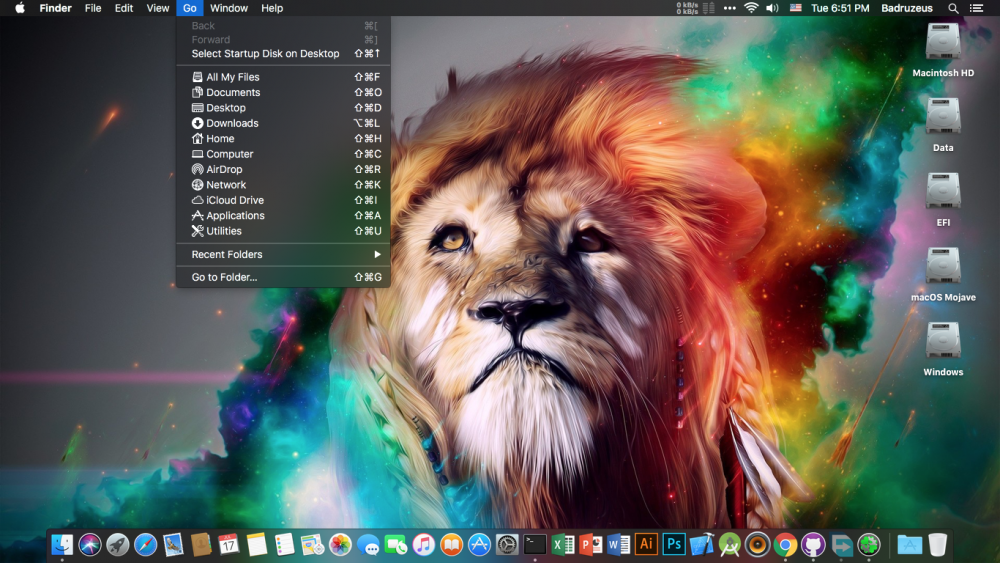Open Calendar icon showing 17

[x=228, y=545]
